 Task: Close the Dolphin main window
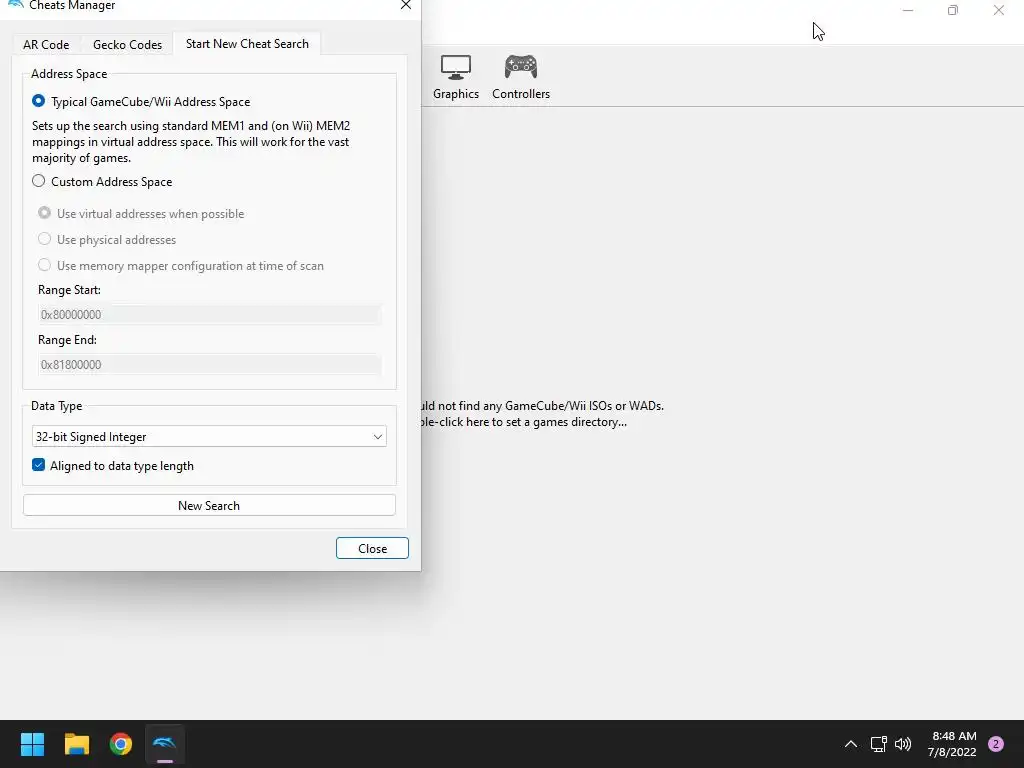point(999,10)
